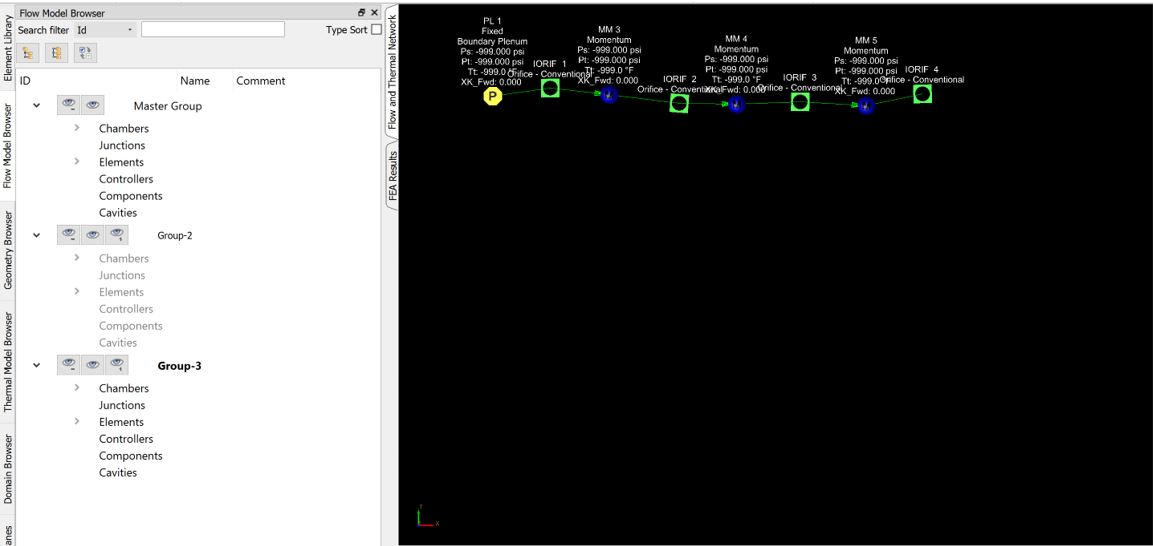The image size is (1153, 546).
Task: Click the PL 1 boundary plenum node
Action: 492,96
